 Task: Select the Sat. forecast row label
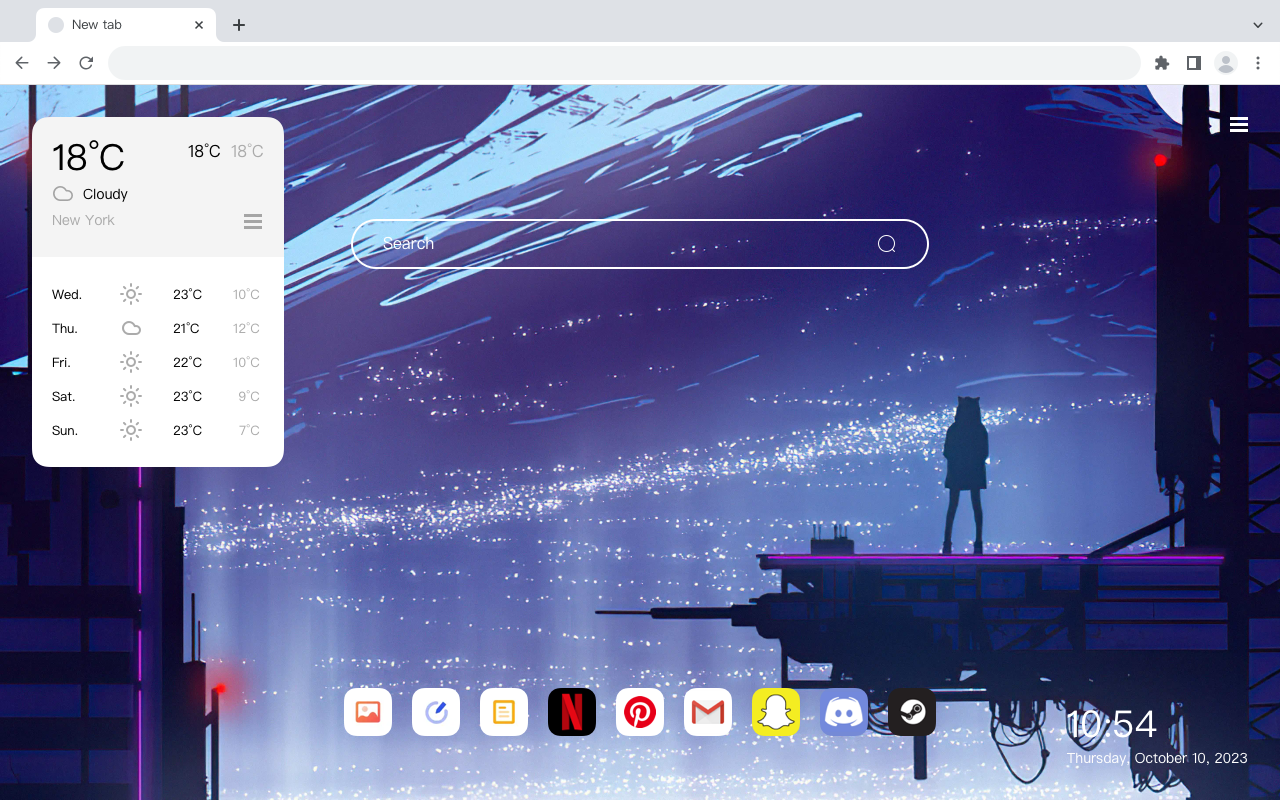[64, 397]
